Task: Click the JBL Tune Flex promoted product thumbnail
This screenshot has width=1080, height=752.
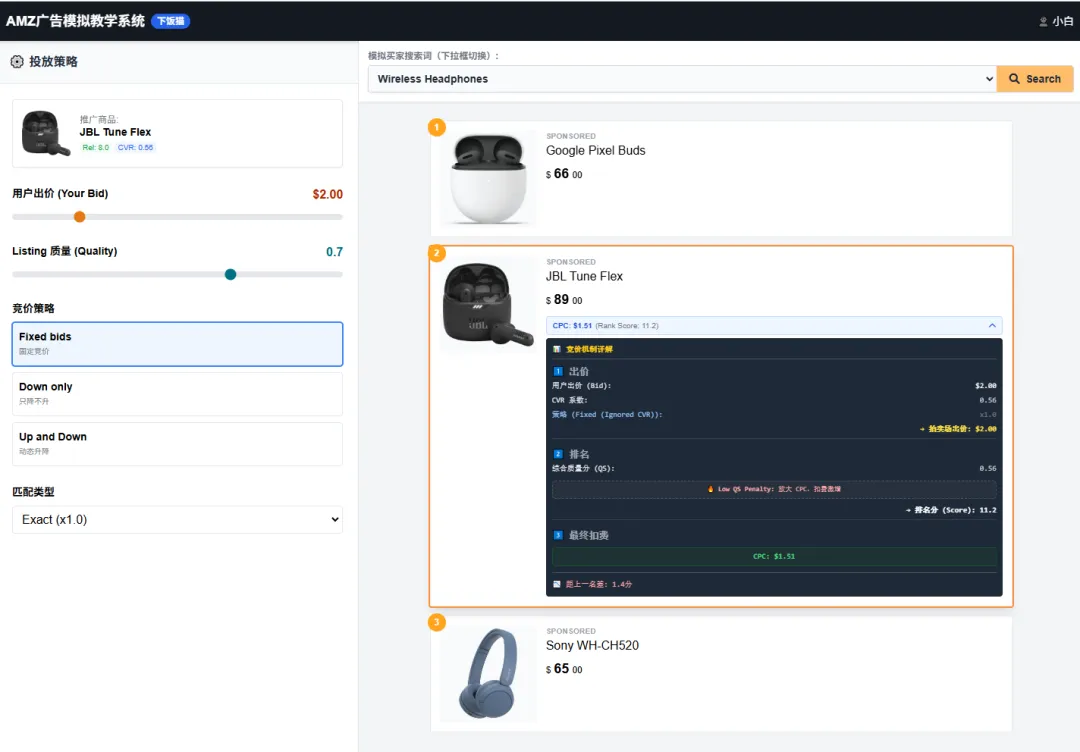Action: click(x=46, y=133)
